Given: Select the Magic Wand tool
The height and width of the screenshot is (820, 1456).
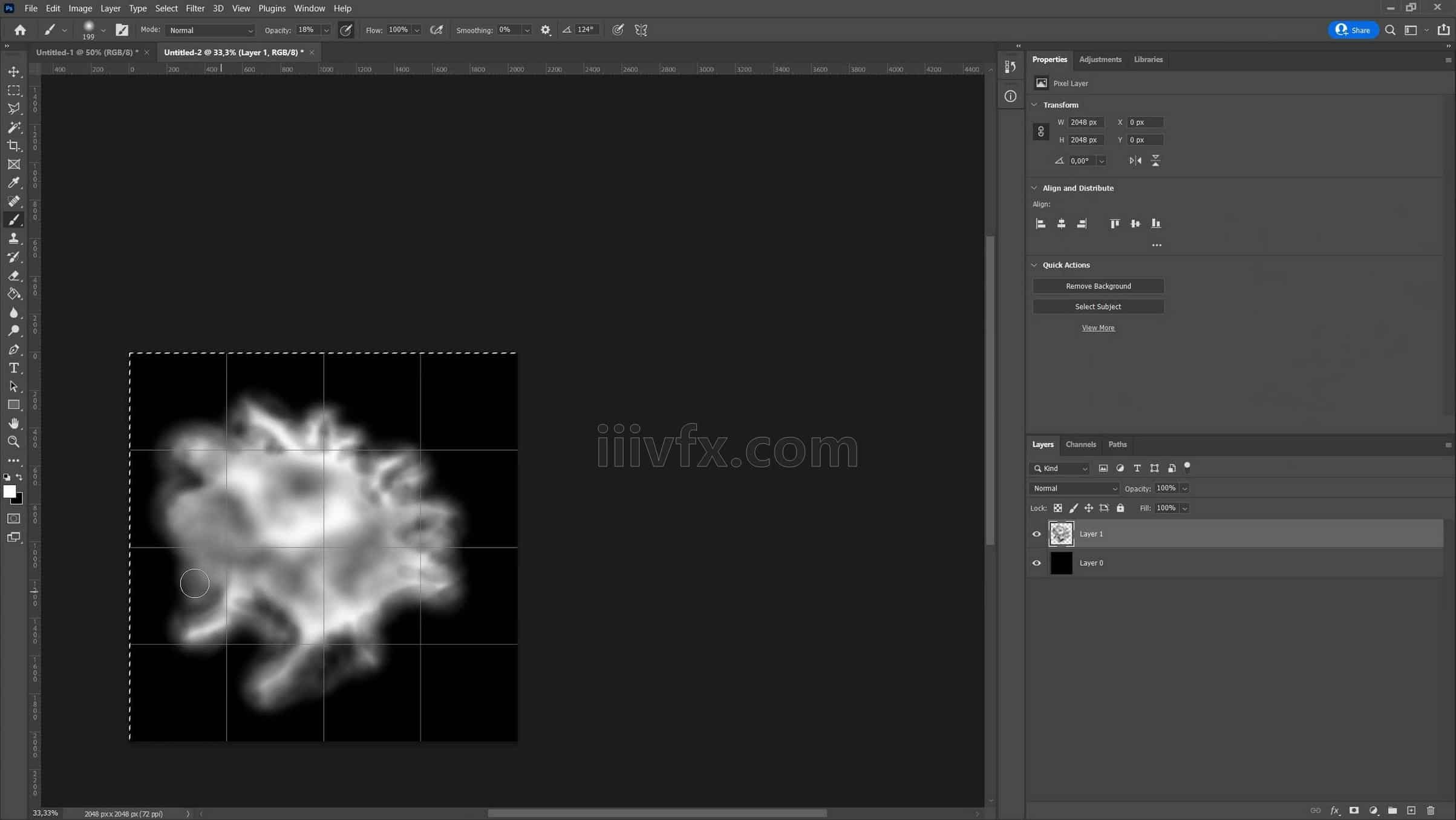Looking at the screenshot, I should tap(14, 128).
